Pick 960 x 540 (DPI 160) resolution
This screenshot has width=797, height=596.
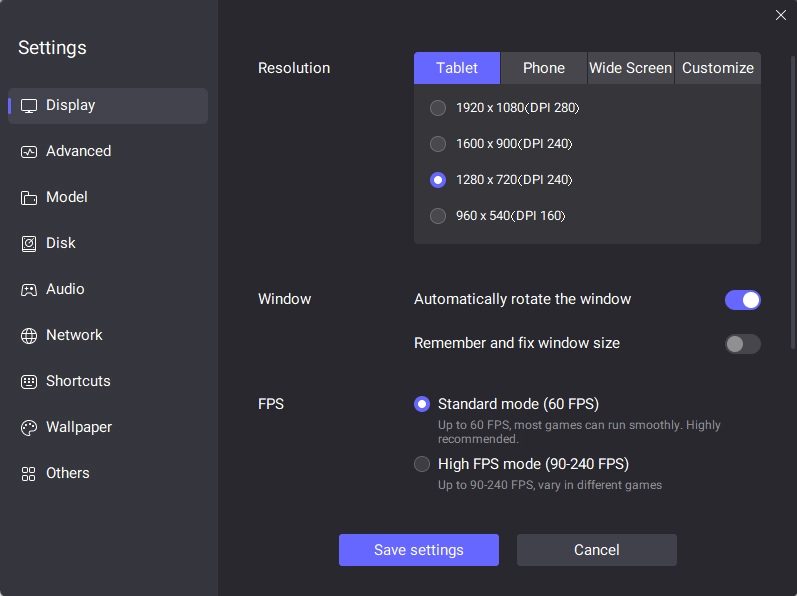[x=438, y=216]
